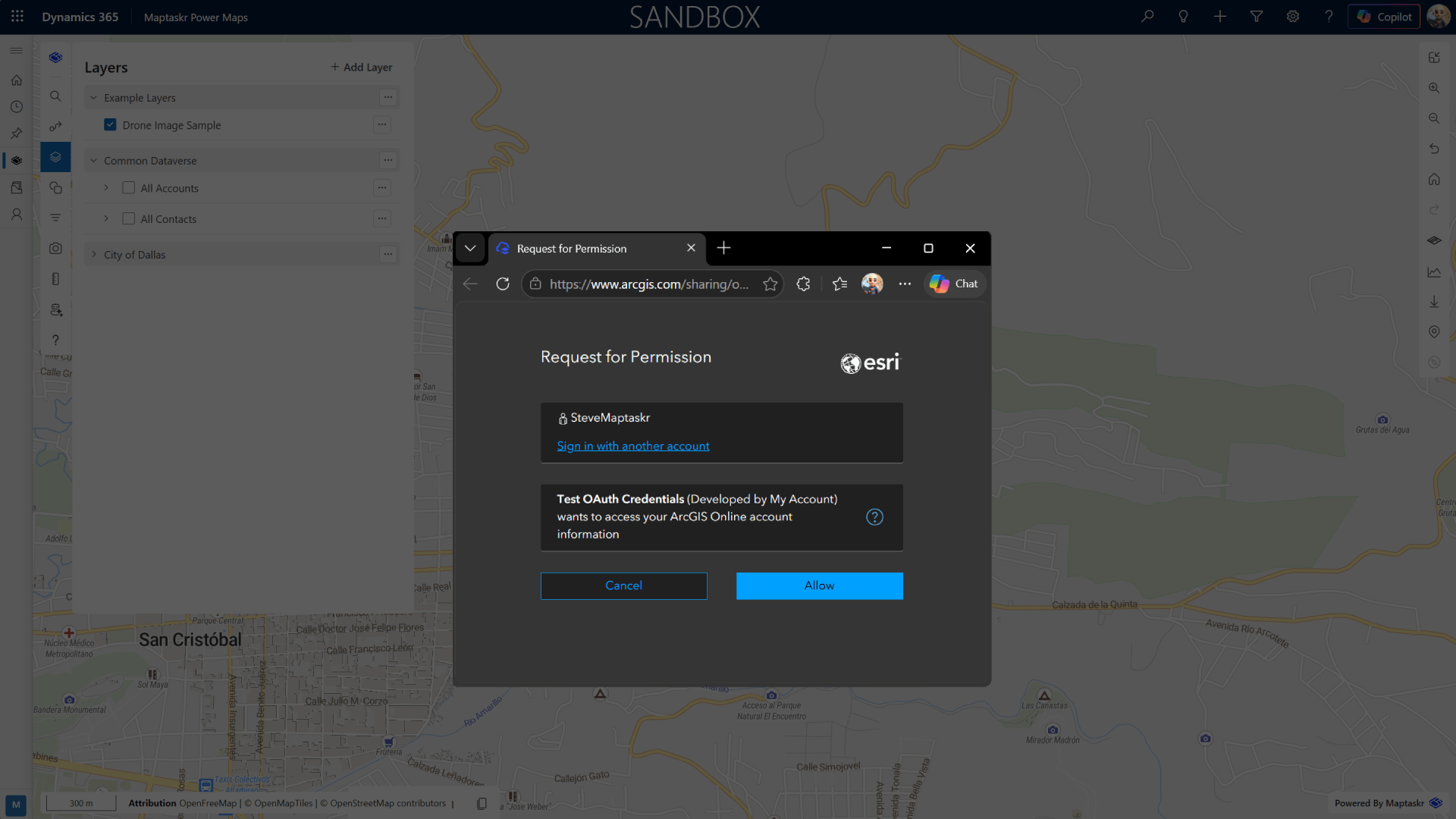
Task: Collapse the Example Layers group
Action: point(94,98)
